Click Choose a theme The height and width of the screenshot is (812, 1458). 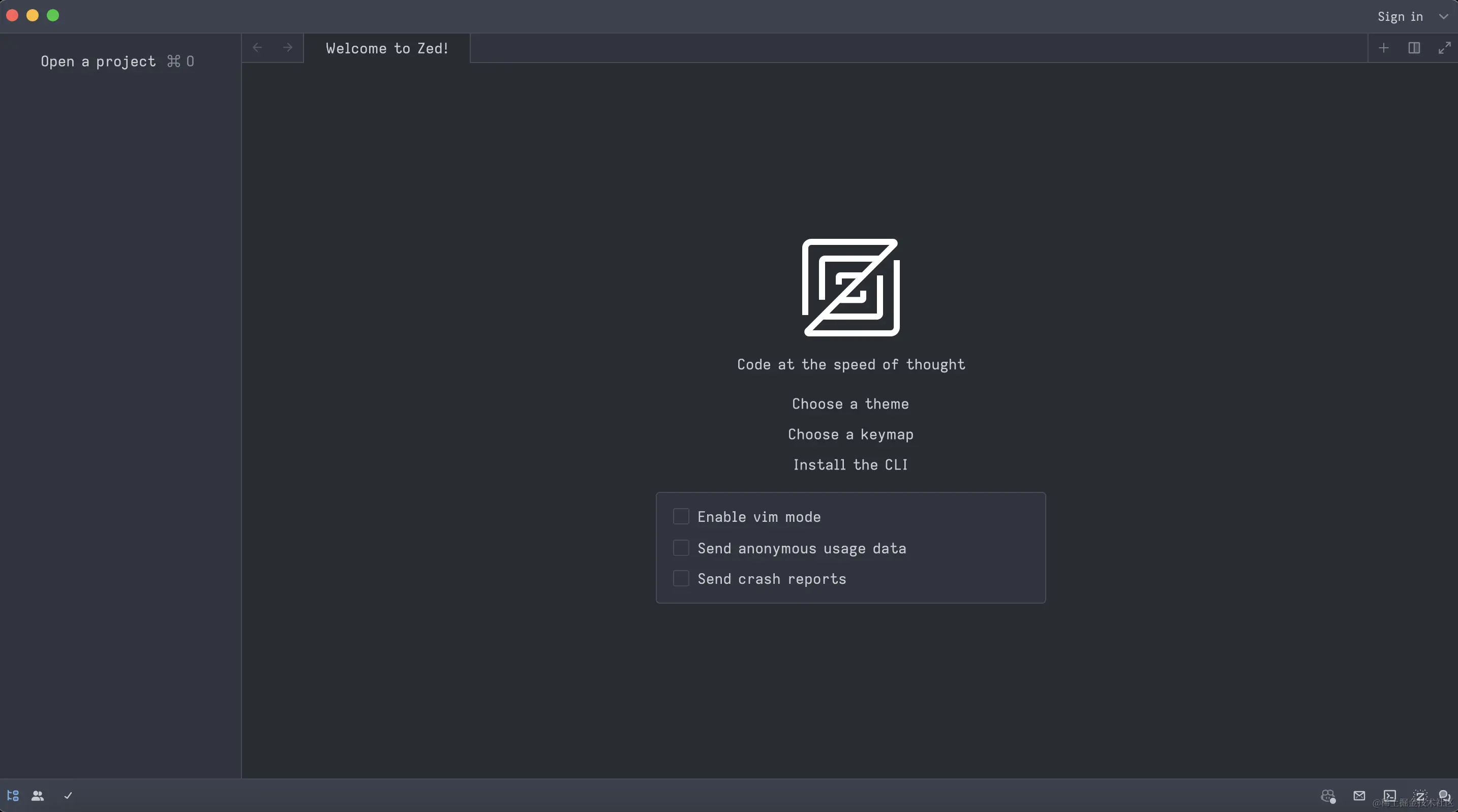[850, 404]
